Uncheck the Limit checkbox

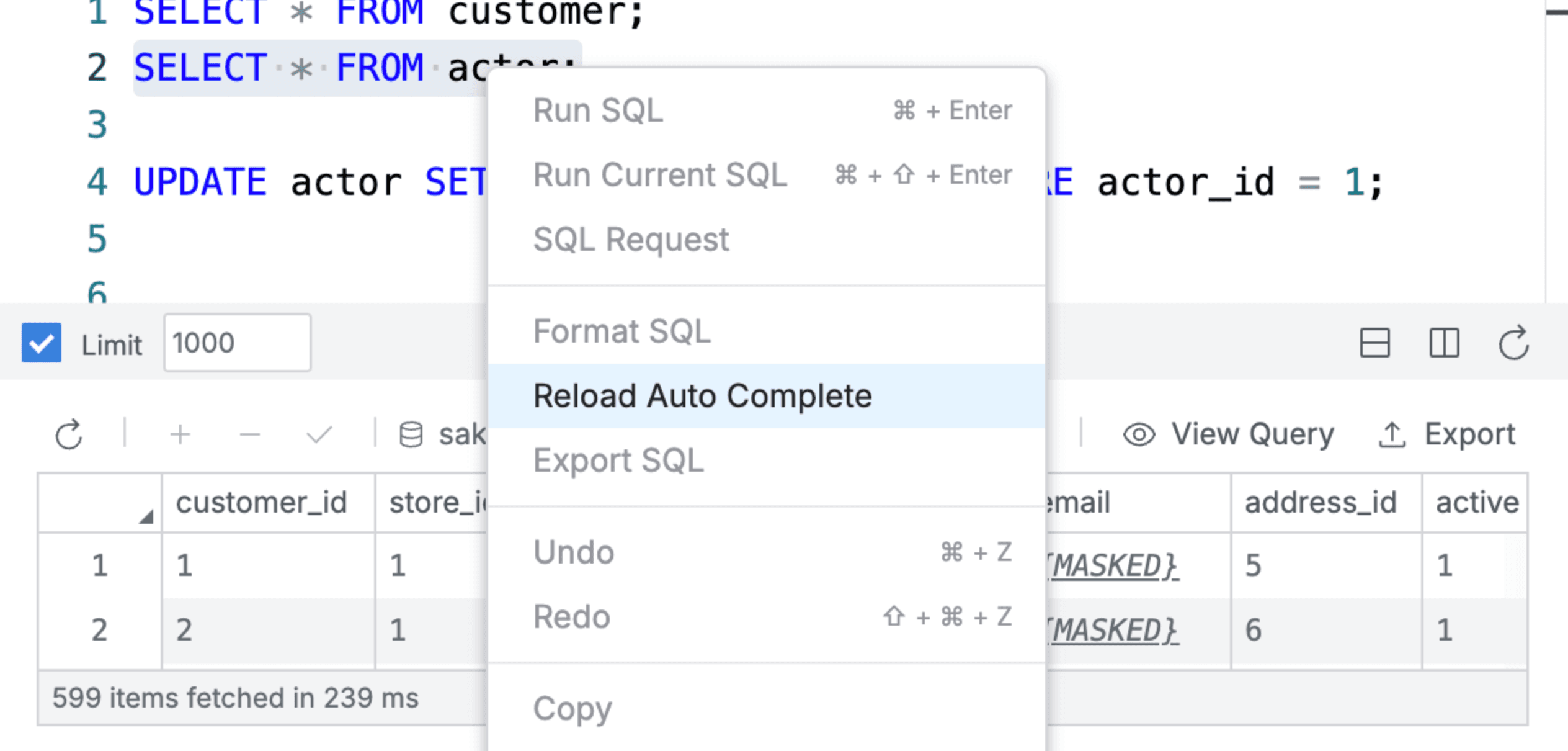pos(40,343)
